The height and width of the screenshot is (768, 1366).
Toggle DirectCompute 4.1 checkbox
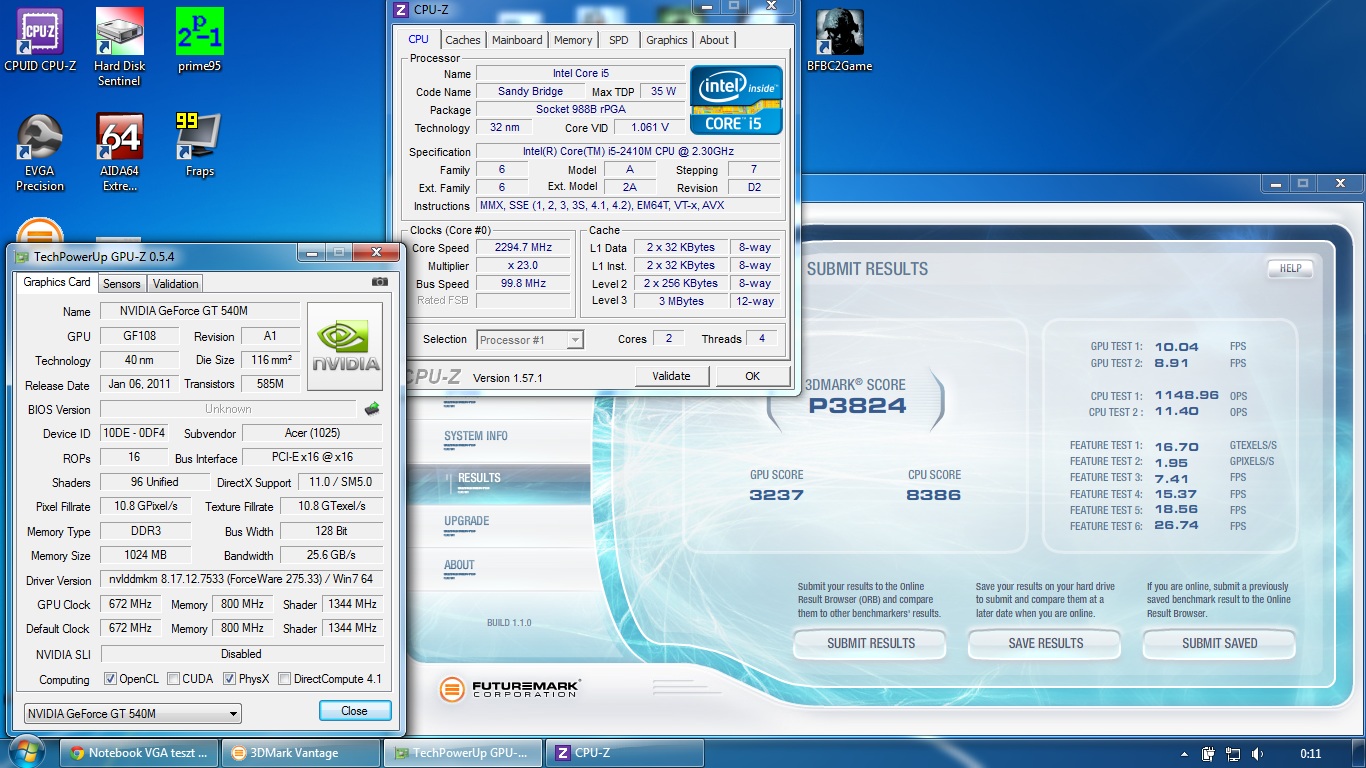click(x=285, y=679)
